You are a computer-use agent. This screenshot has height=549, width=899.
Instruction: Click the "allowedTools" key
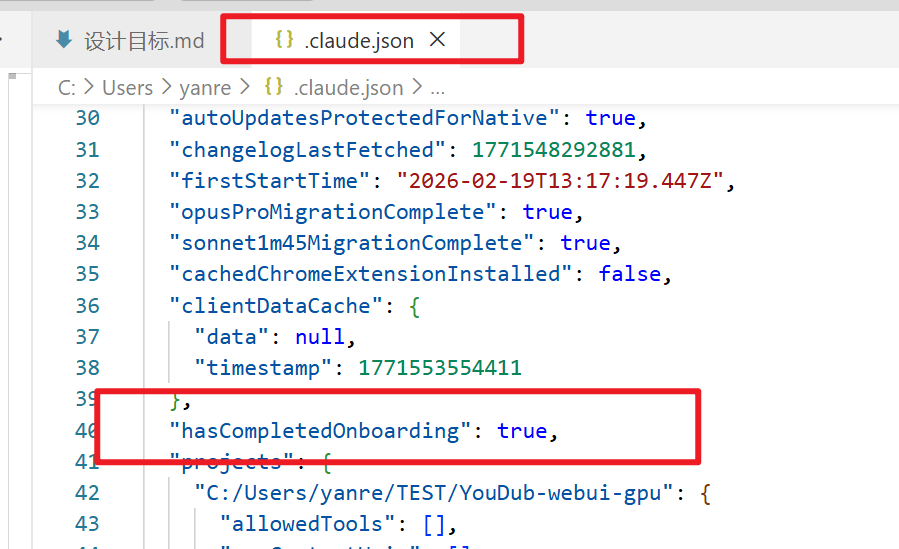point(307,524)
